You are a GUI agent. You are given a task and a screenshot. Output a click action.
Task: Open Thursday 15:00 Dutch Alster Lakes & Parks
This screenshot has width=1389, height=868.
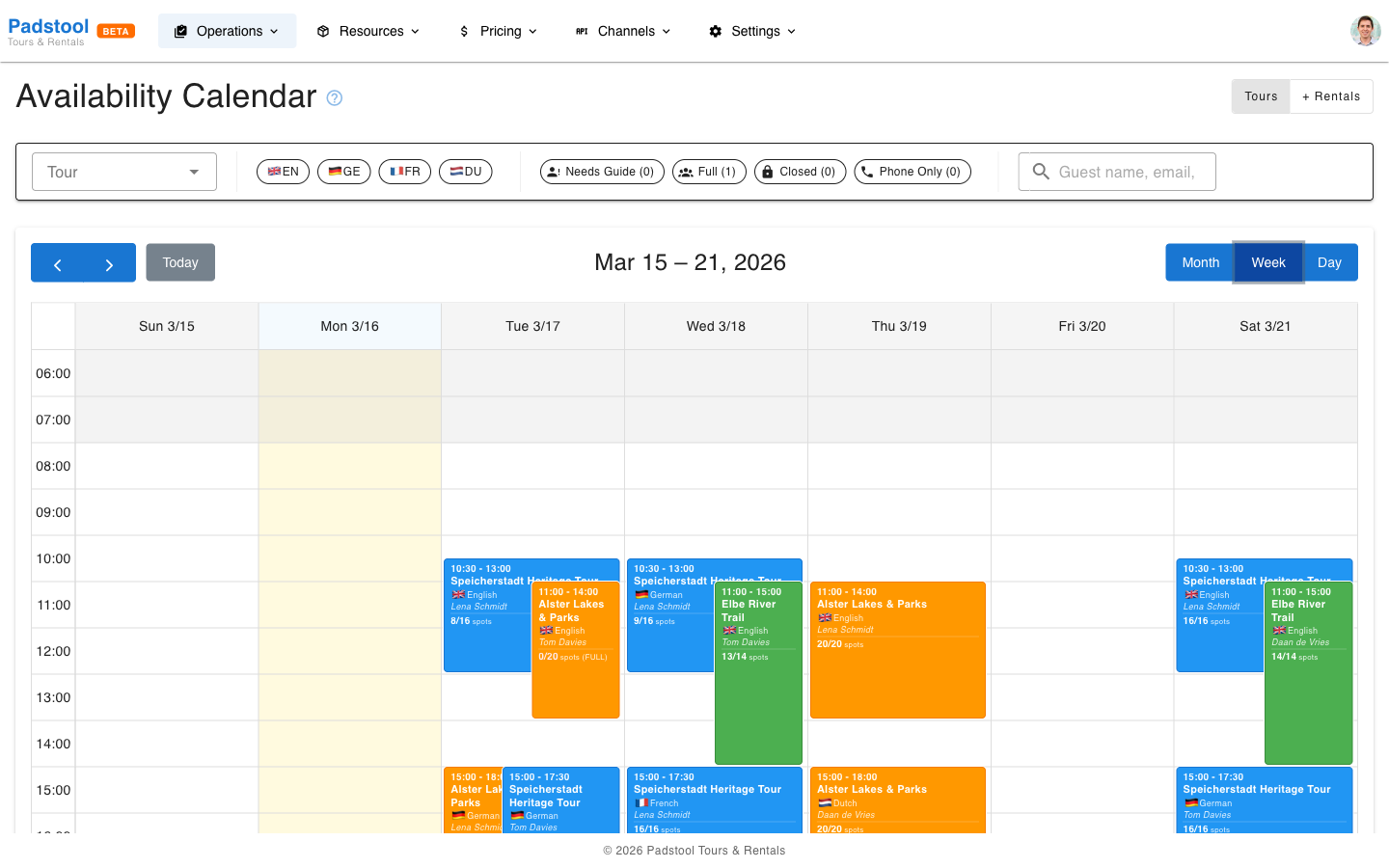tap(898, 800)
